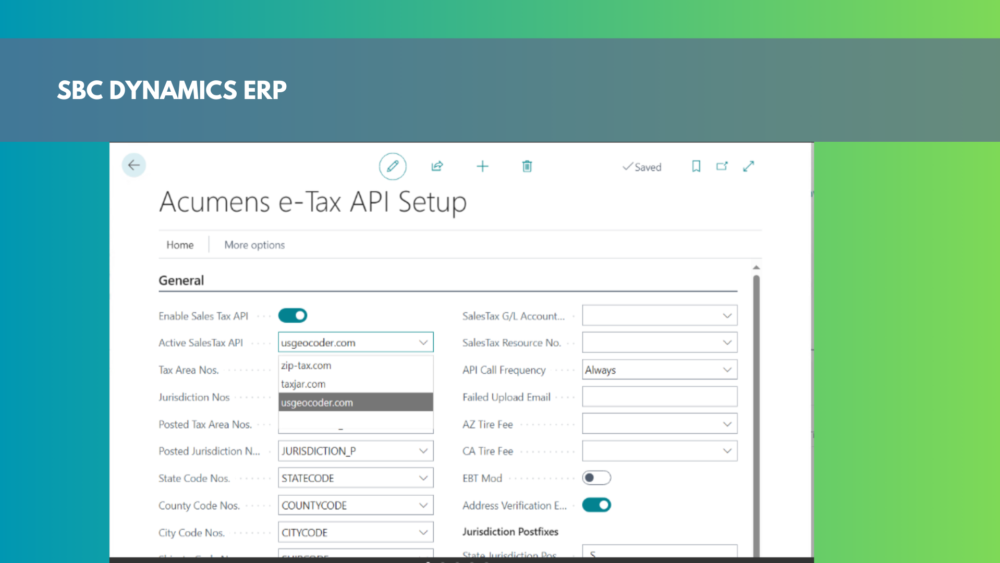Image resolution: width=1000 pixels, height=563 pixels.
Task: Turn on the EBT Mod toggle
Action: point(596,478)
